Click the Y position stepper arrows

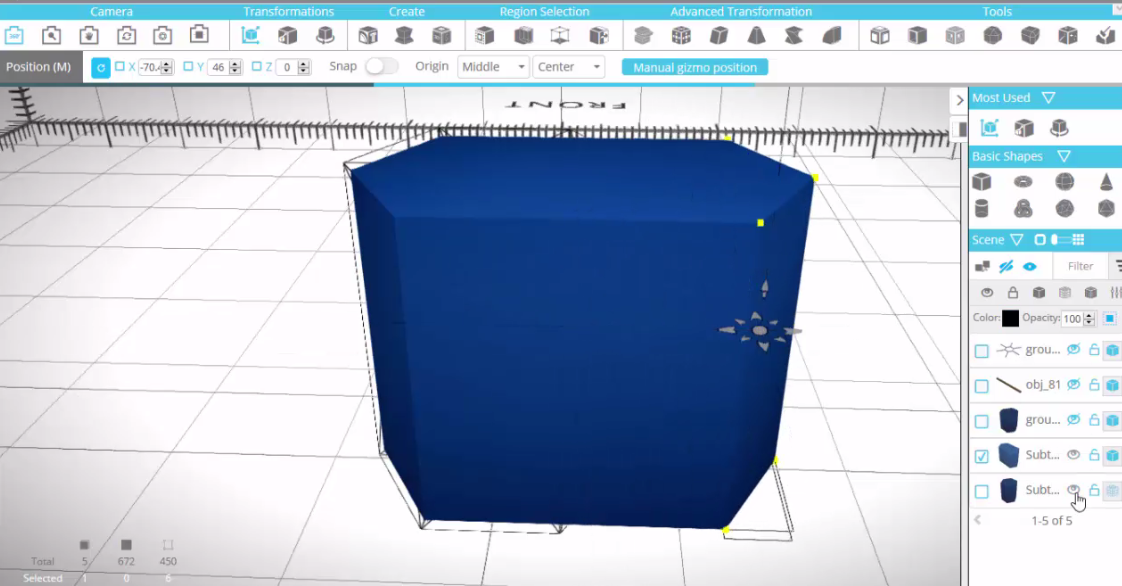(x=234, y=67)
